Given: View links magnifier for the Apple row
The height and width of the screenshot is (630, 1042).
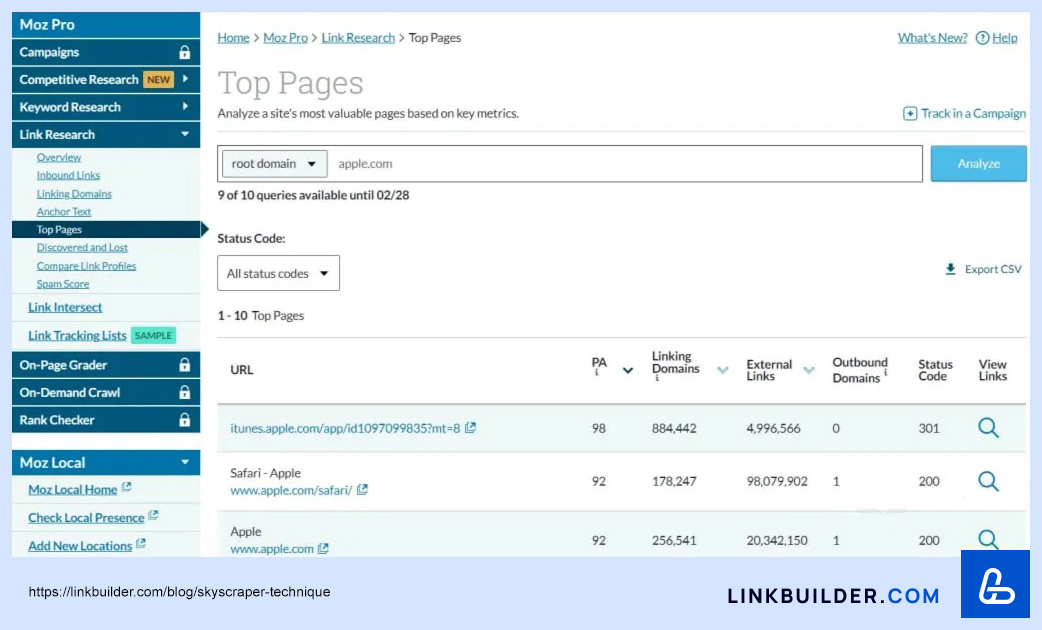Looking at the screenshot, I should [x=988, y=539].
